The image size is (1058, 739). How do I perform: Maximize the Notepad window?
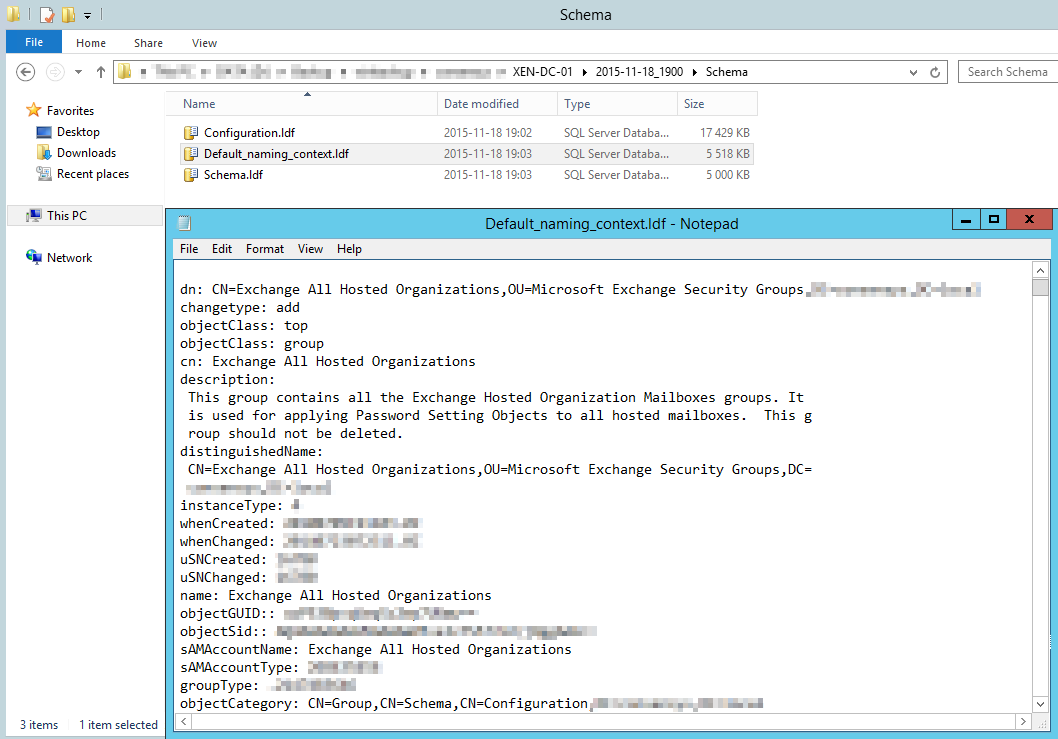(993, 219)
